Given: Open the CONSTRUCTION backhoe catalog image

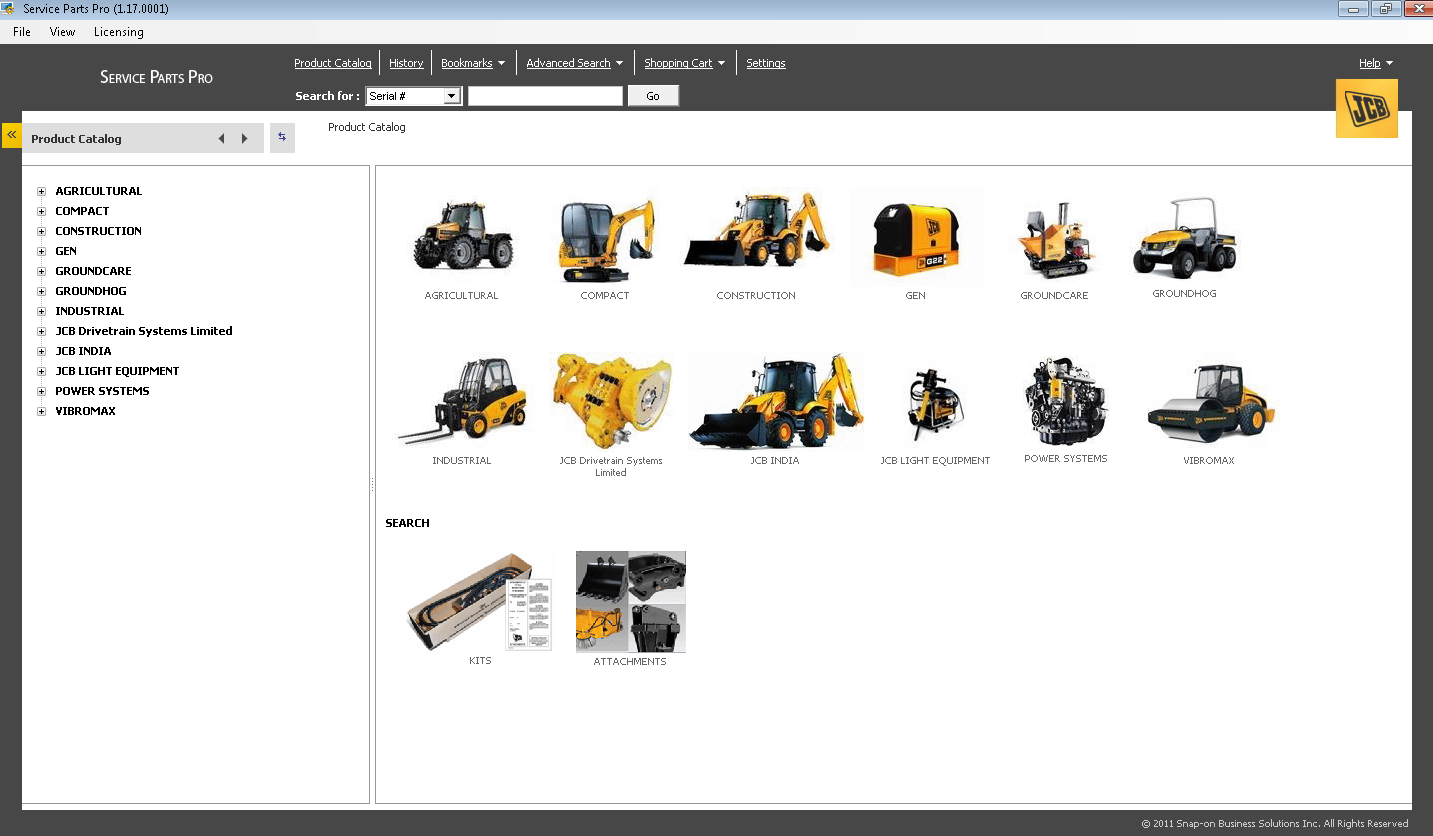Looking at the screenshot, I should (756, 232).
